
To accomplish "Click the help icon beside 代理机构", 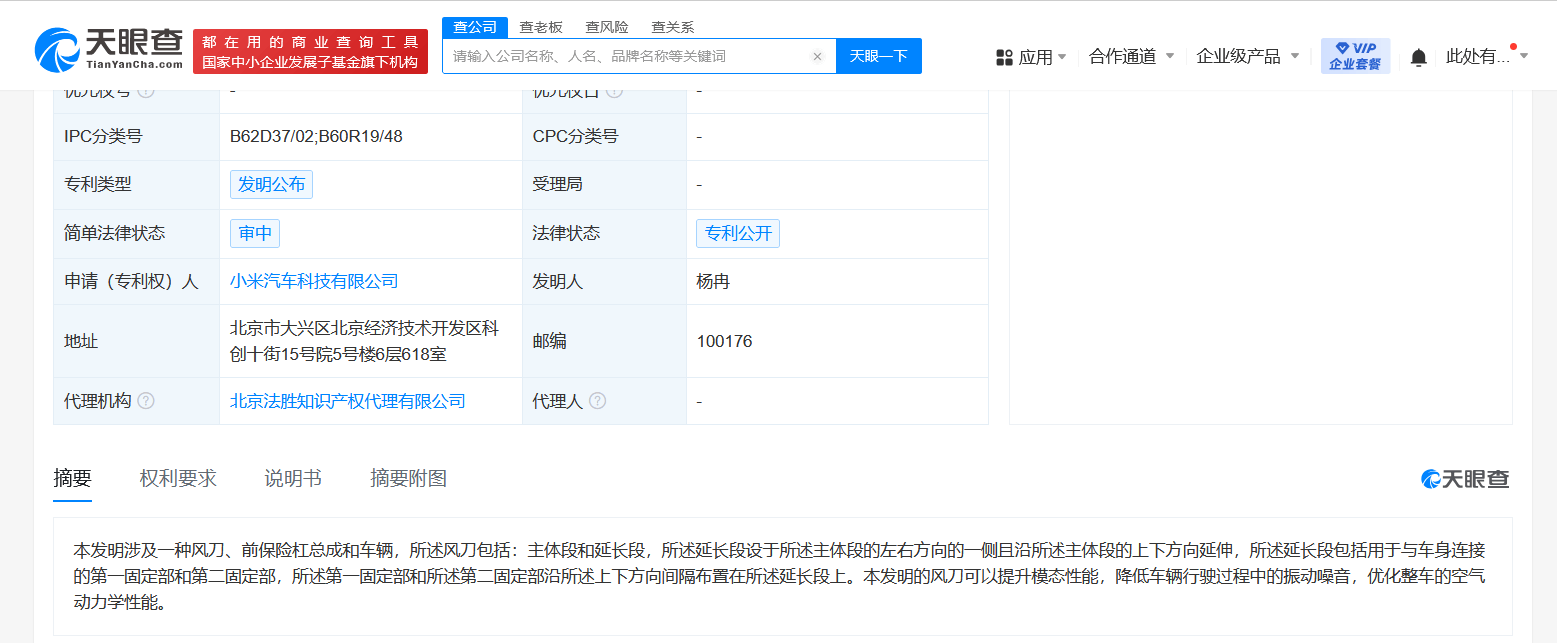I will (146, 401).
